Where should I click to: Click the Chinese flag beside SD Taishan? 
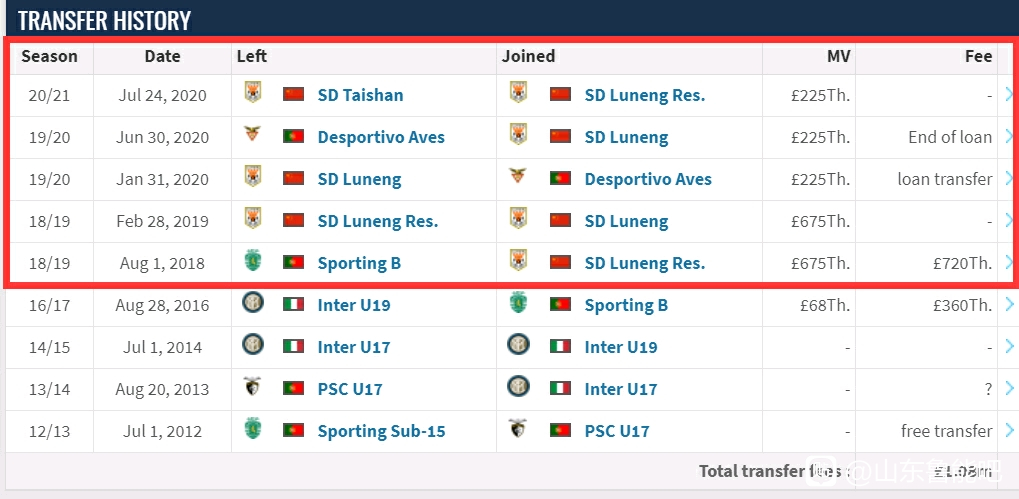pos(294,94)
